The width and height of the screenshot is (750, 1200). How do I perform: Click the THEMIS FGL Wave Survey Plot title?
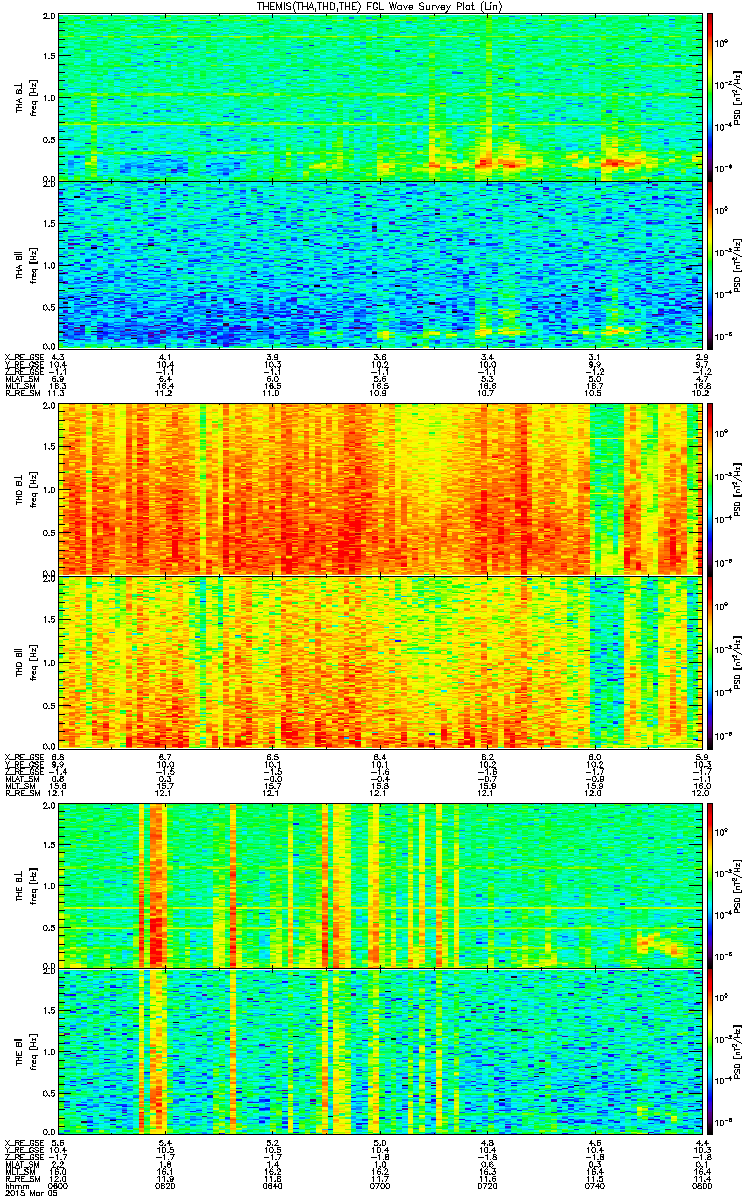[381, 6]
